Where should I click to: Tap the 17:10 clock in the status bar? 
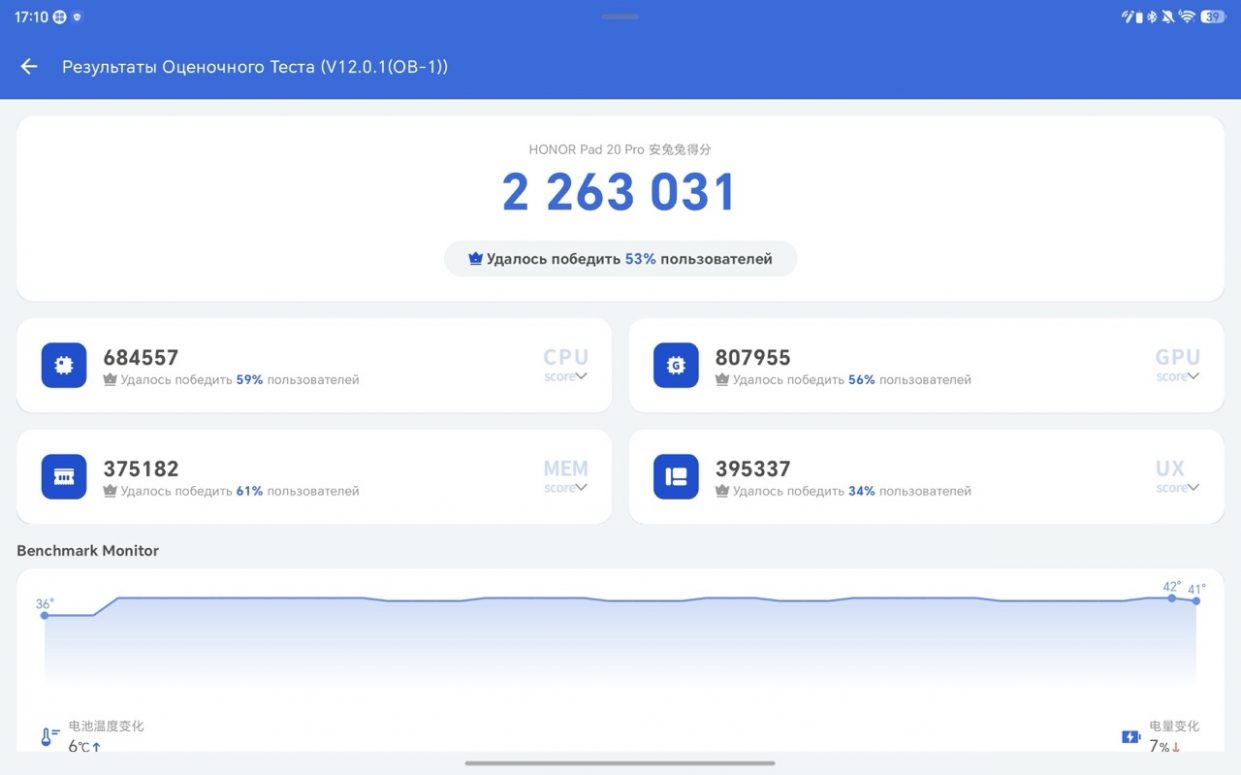tap(31, 17)
